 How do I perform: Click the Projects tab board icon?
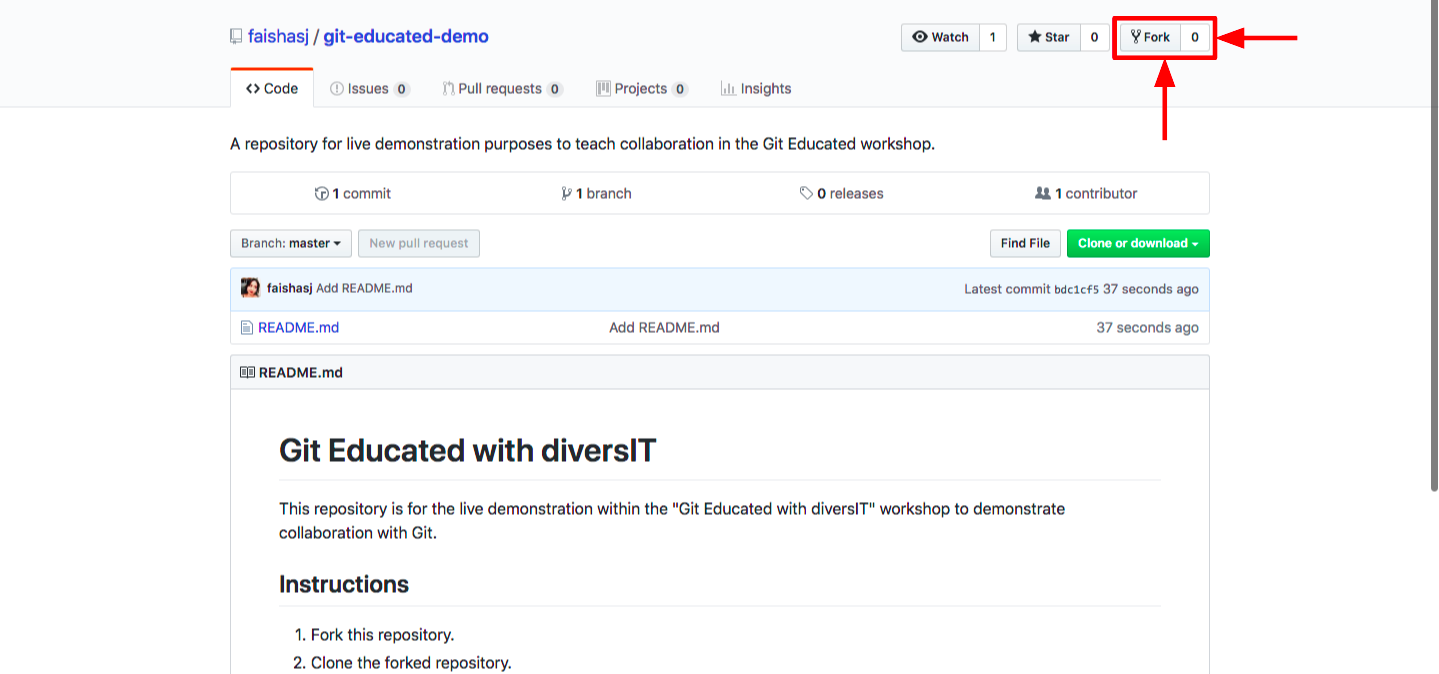point(603,88)
